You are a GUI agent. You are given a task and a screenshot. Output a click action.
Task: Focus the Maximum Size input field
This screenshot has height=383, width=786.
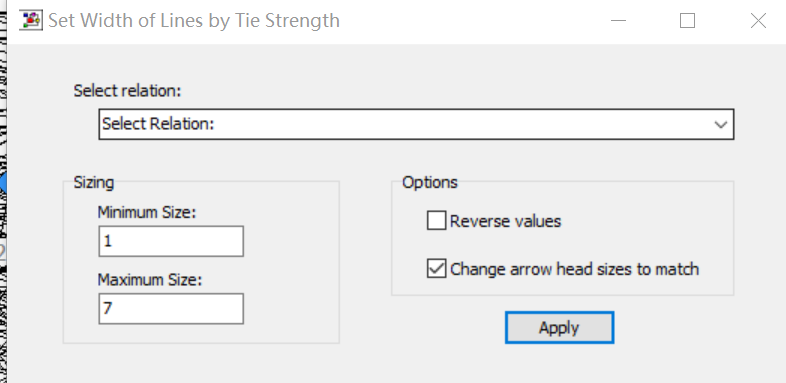[171, 308]
